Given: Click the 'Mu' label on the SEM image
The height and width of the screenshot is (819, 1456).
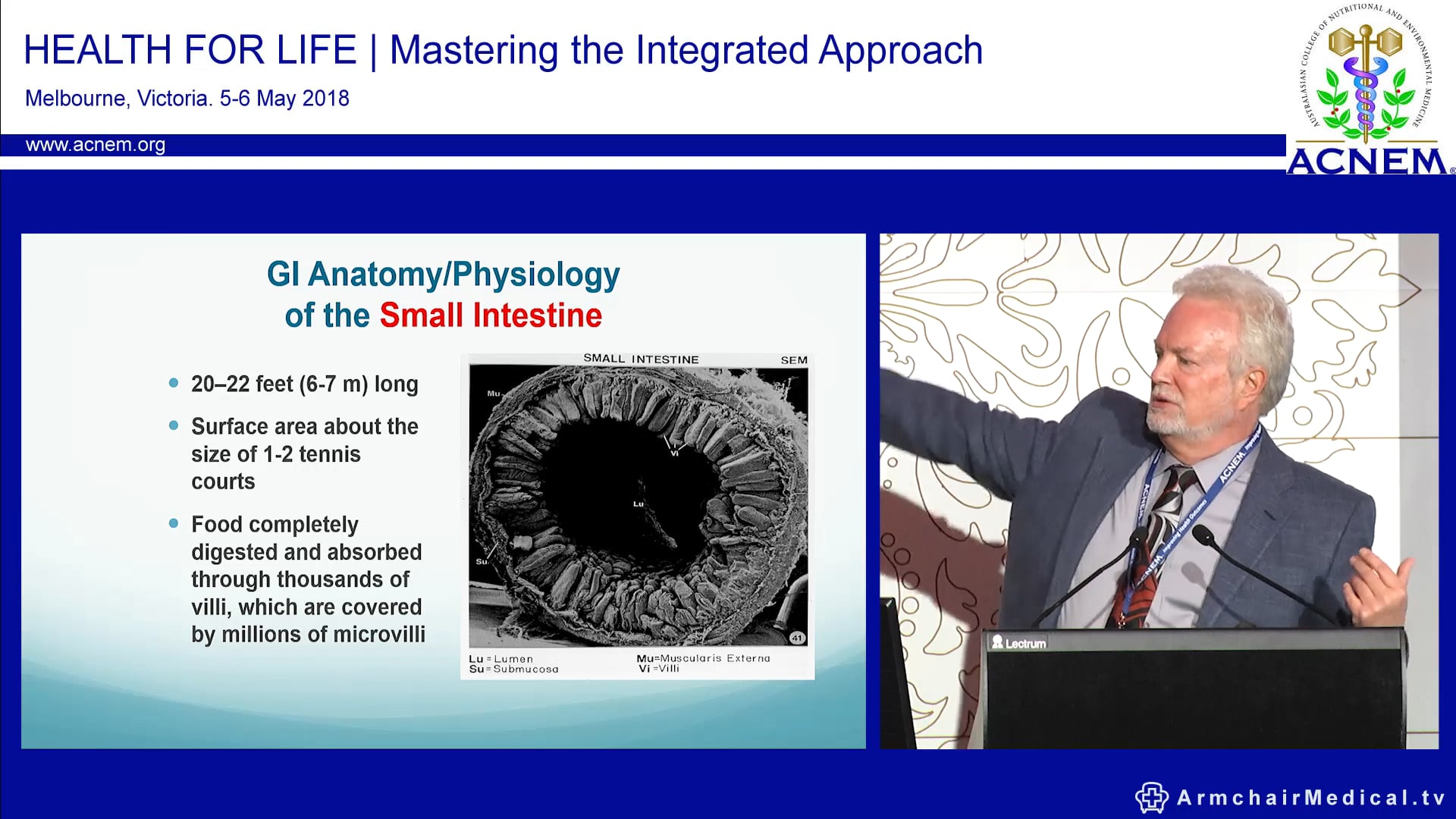Looking at the screenshot, I should click(x=494, y=394).
